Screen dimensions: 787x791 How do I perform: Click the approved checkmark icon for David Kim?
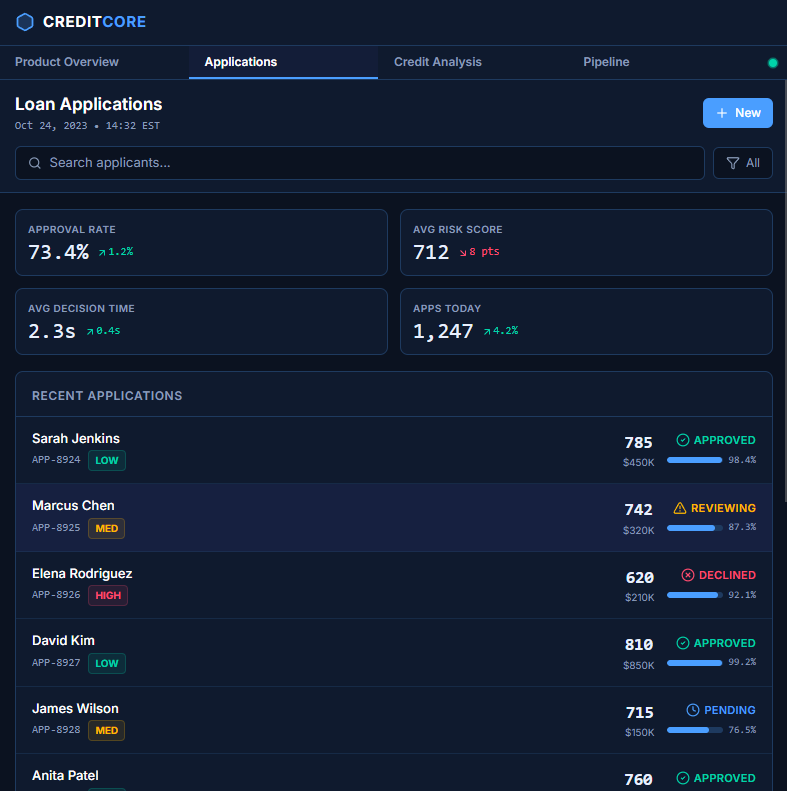point(683,643)
